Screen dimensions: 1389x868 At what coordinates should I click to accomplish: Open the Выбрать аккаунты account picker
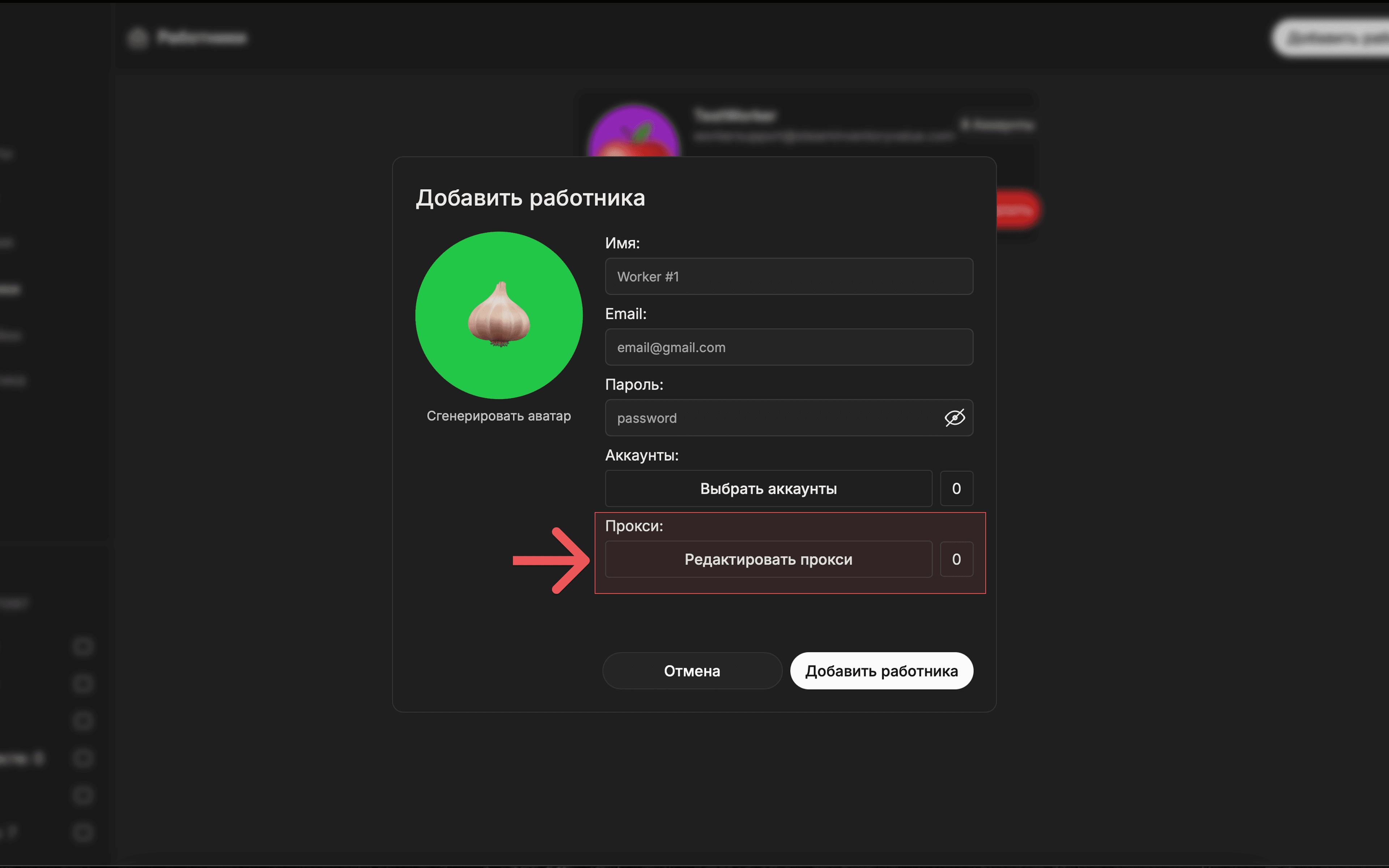coord(768,489)
